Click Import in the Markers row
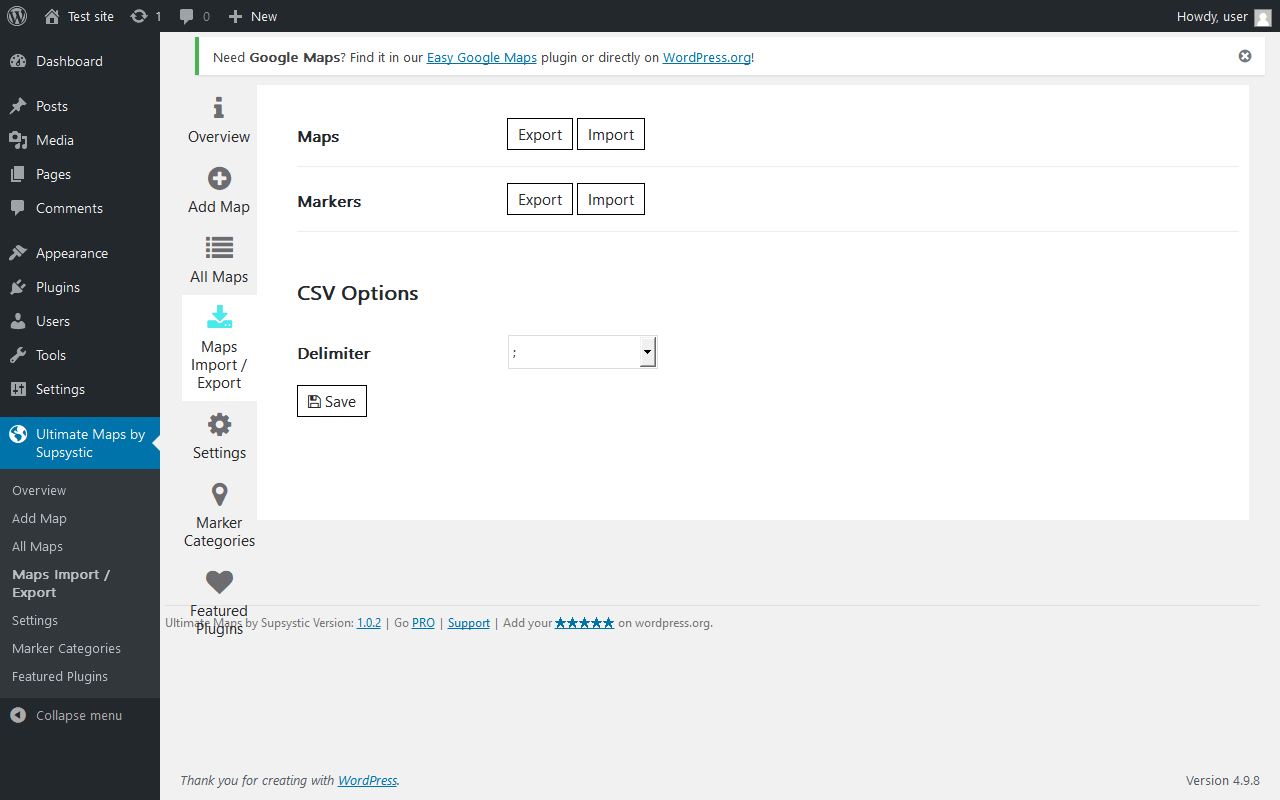This screenshot has width=1280, height=800. pos(611,199)
